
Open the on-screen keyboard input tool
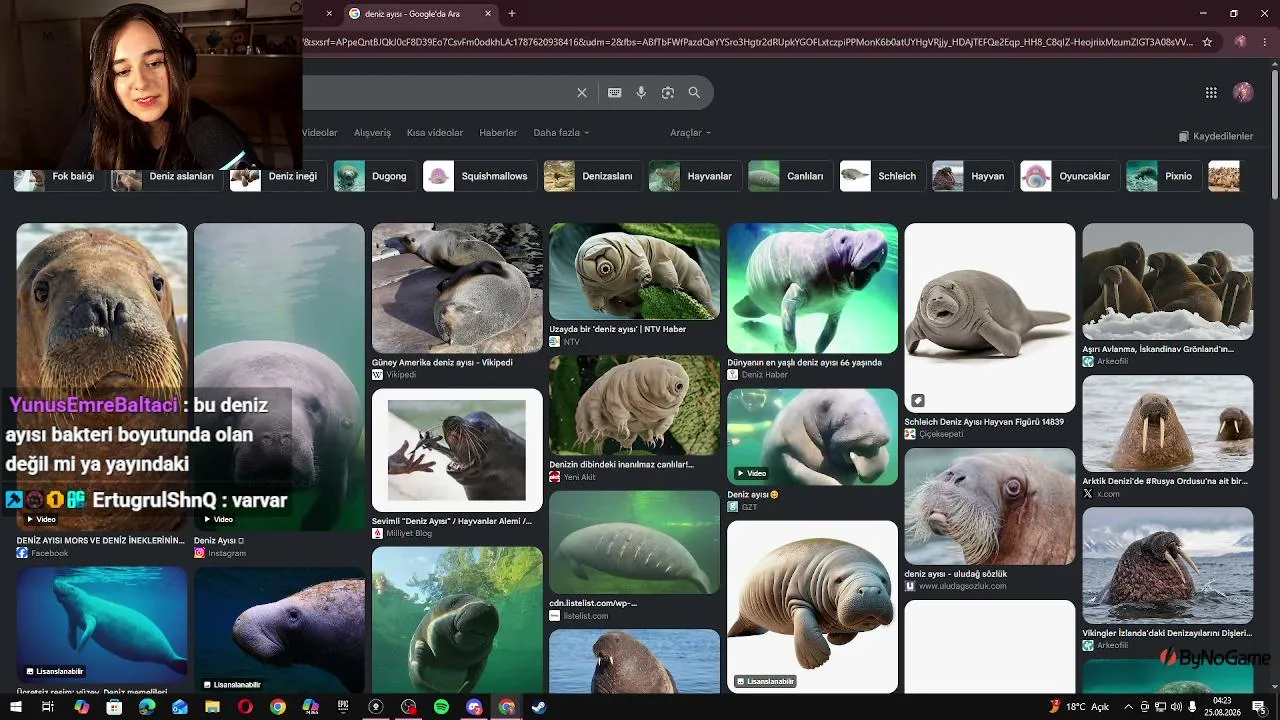point(615,93)
